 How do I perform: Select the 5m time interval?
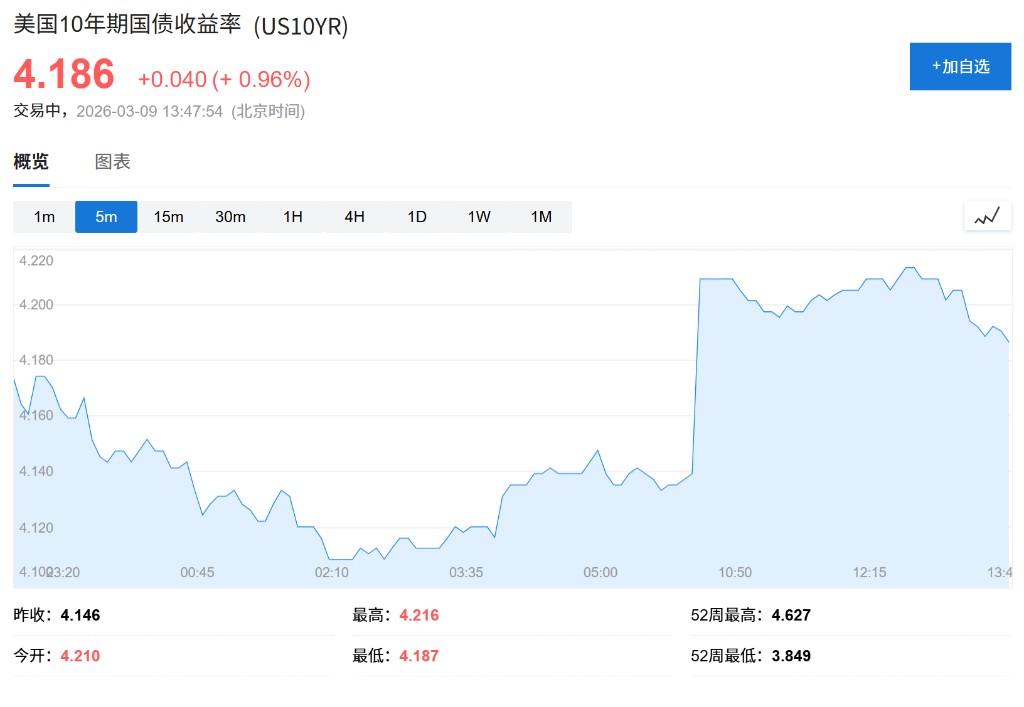pyautogui.click(x=106, y=217)
